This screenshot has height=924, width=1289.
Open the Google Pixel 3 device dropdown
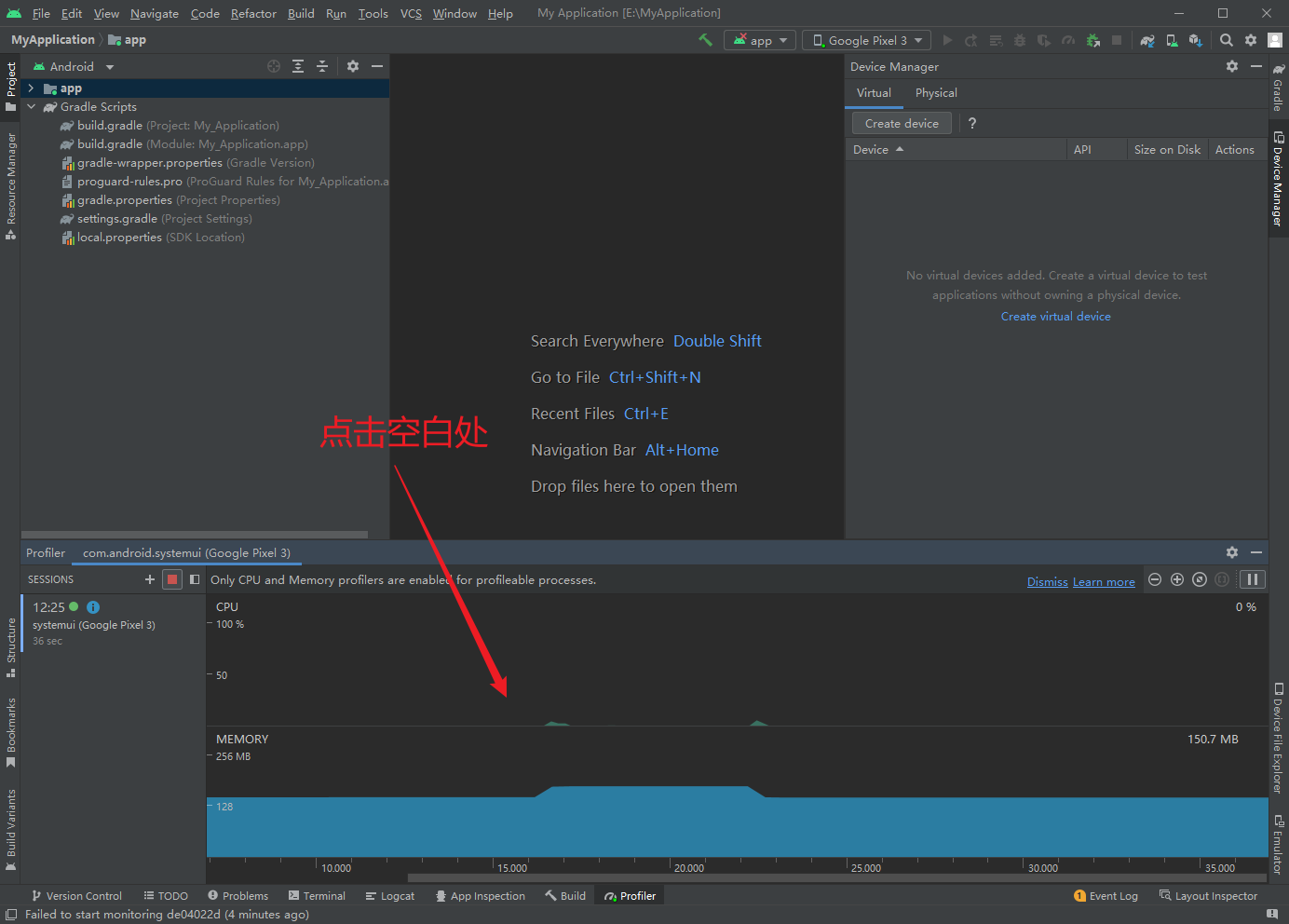(x=867, y=40)
